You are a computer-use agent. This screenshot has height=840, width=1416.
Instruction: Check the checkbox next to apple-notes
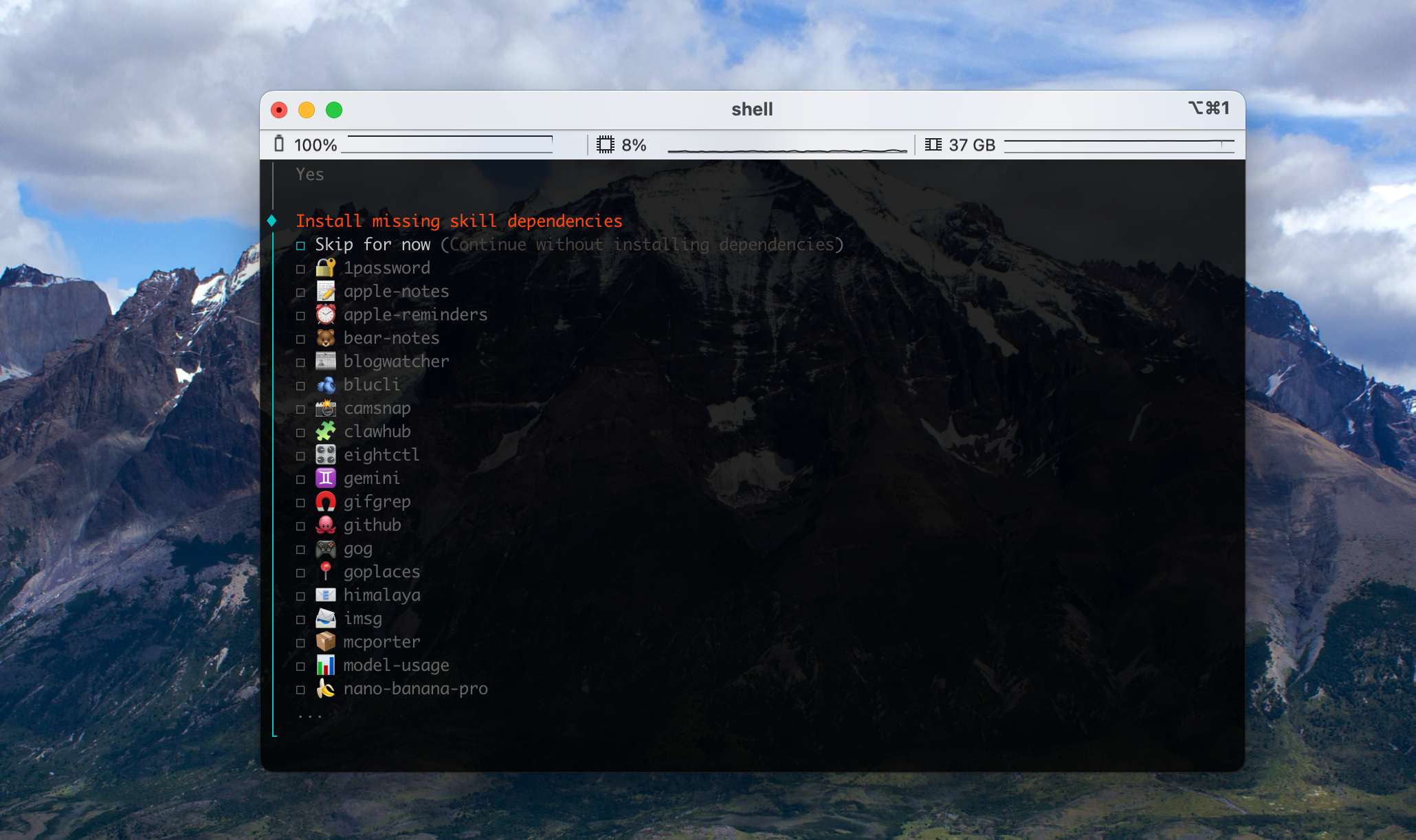[x=300, y=291]
